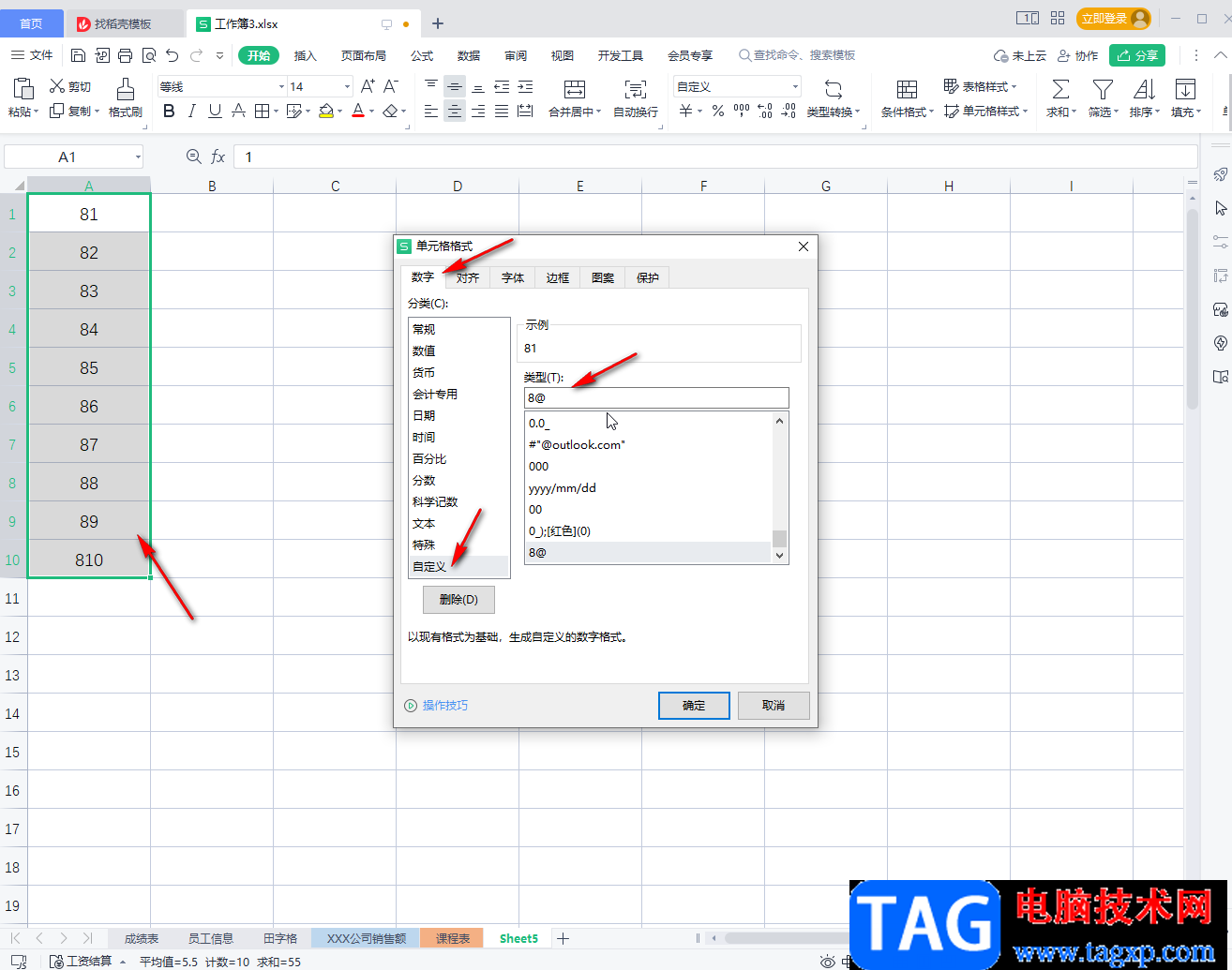Click the Login (立即登录) button
Image resolution: width=1232 pixels, height=970 pixels.
1114,19
